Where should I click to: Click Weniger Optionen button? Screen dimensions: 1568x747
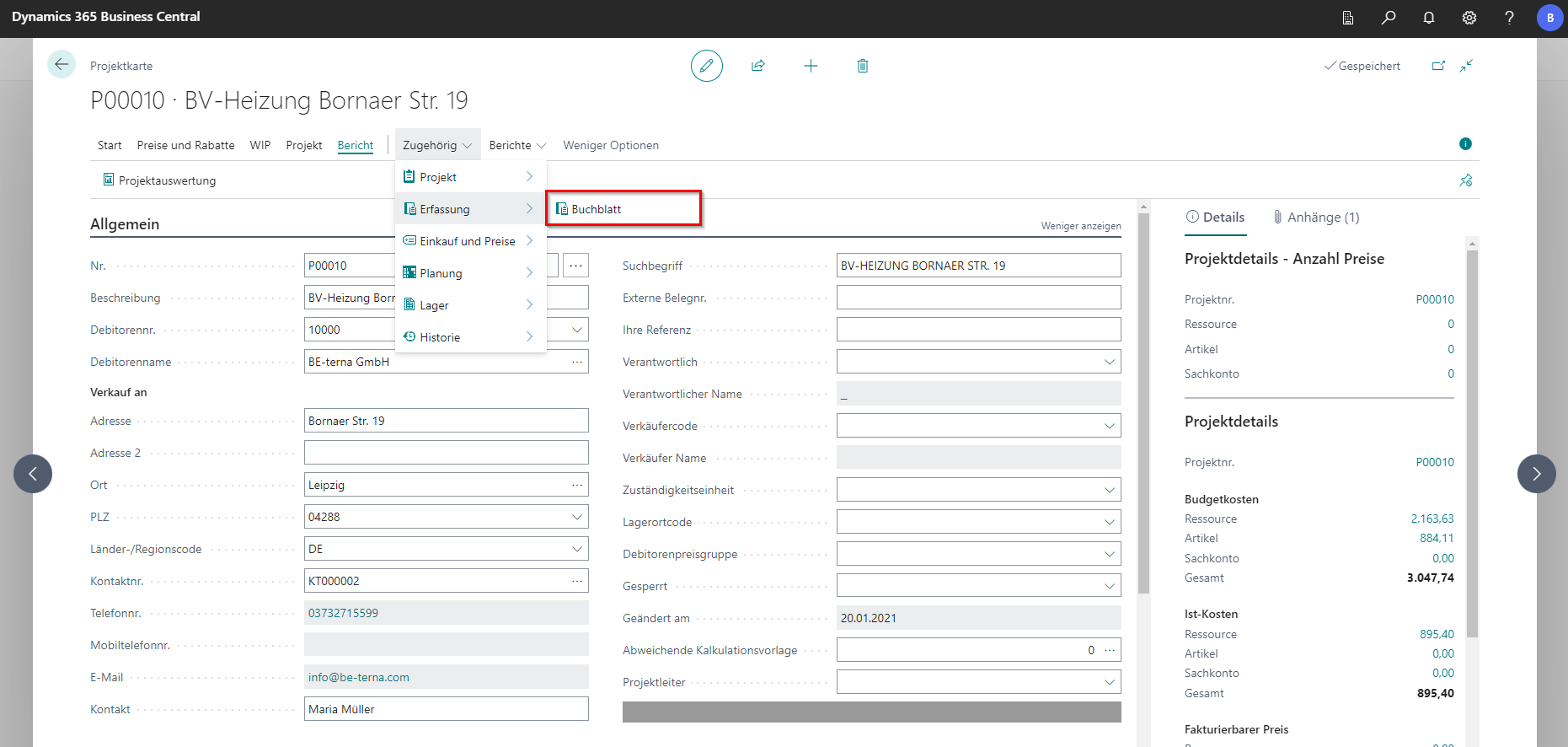click(611, 145)
